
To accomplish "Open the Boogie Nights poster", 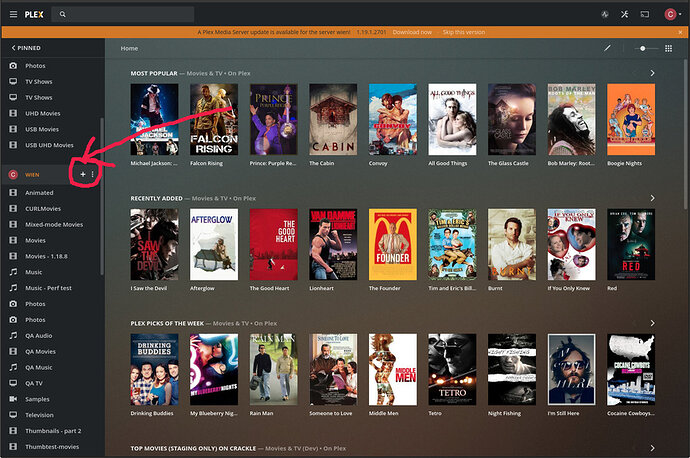I will click(x=631, y=119).
